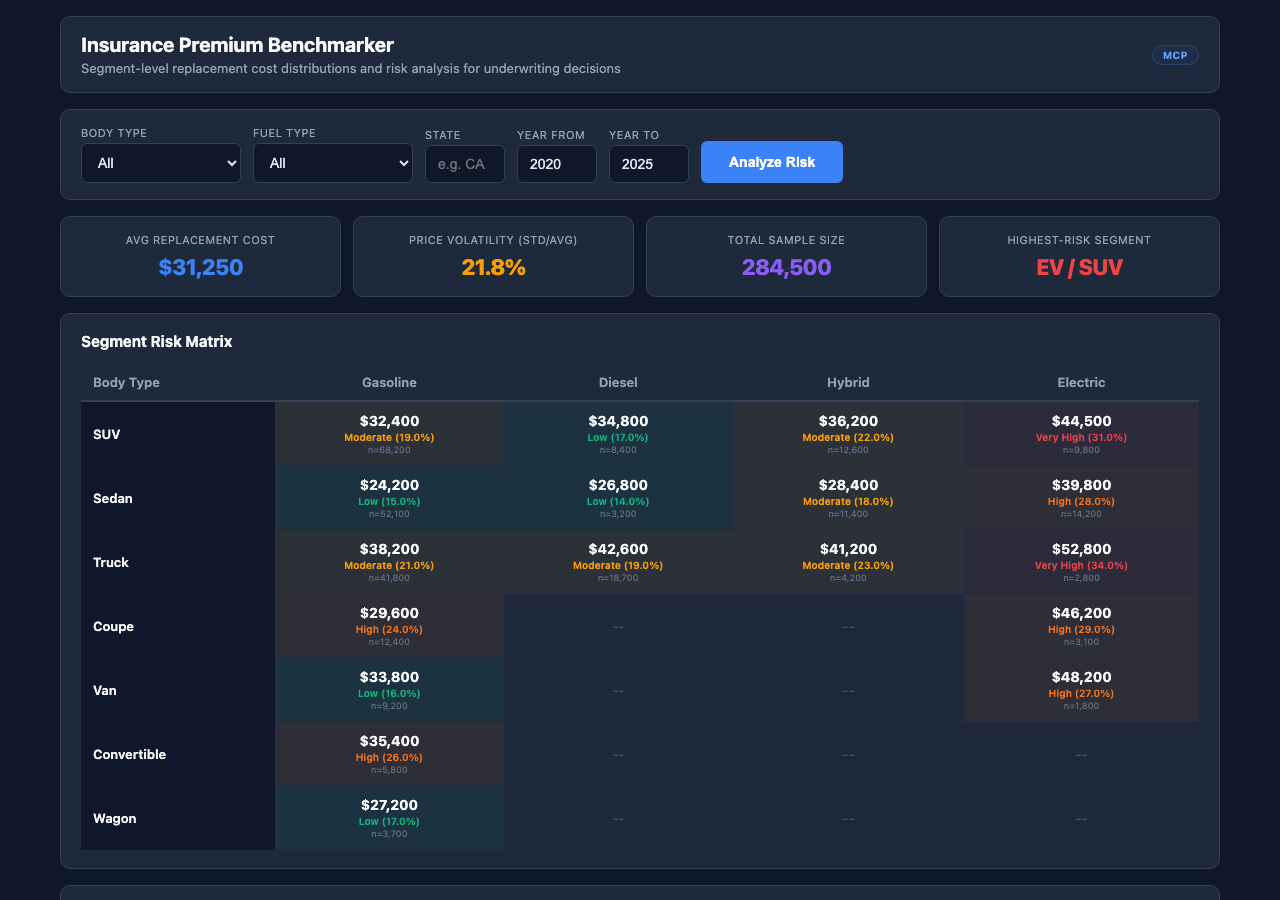
Task: Click the State input field
Action: pyautogui.click(x=464, y=163)
